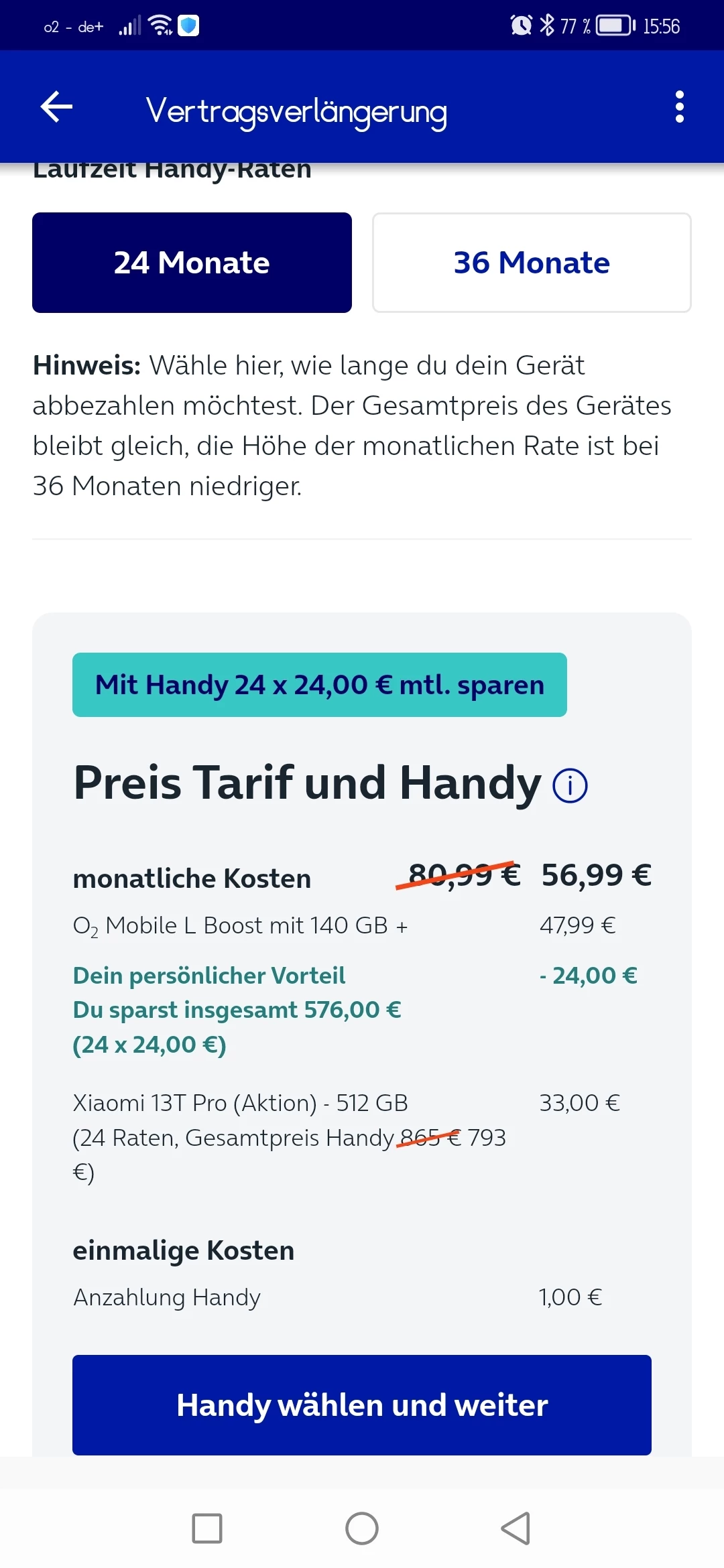Select the 36 Monate installment option
Image resolution: width=724 pixels, height=1568 pixels.
tap(532, 263)
